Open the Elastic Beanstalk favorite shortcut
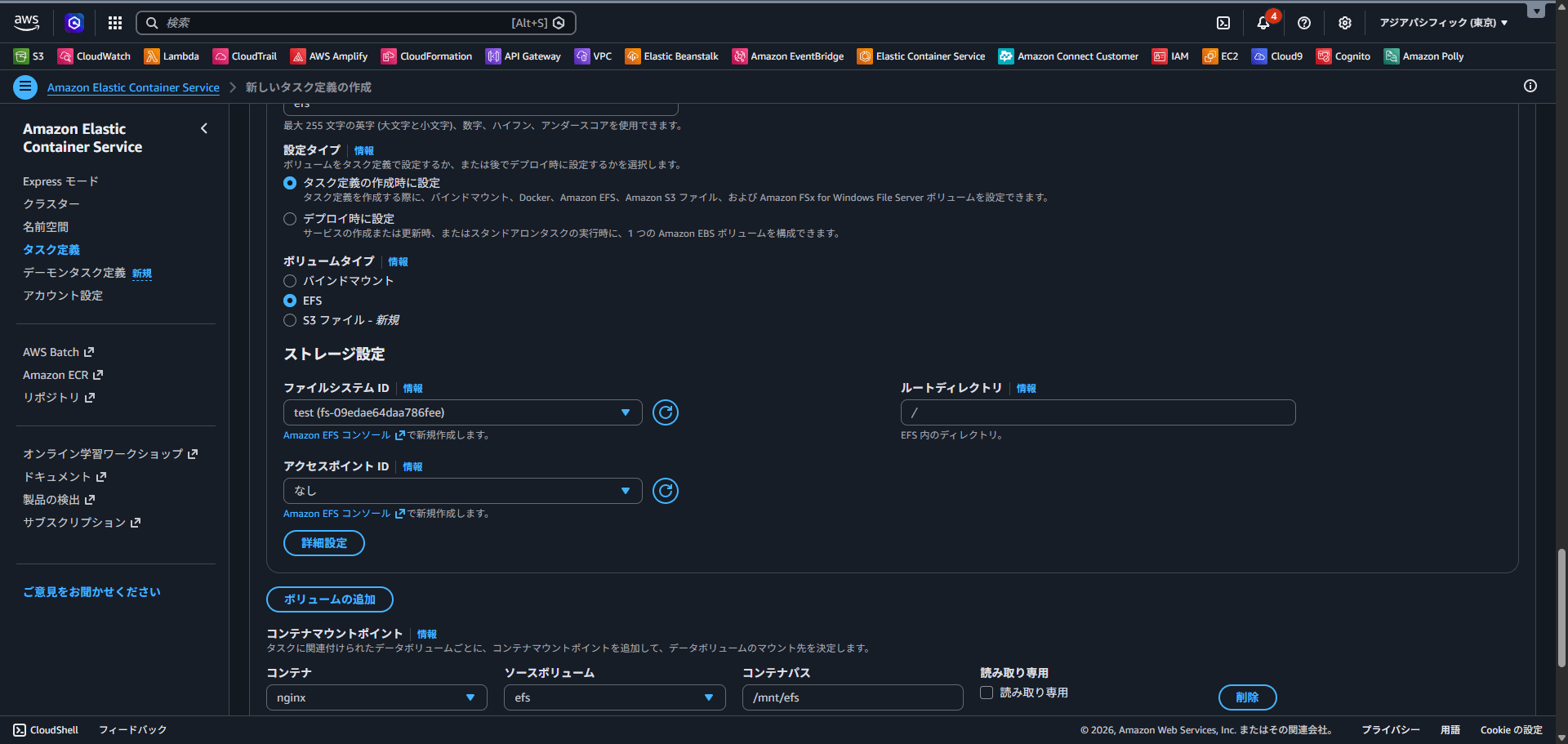 coord(672,56)
